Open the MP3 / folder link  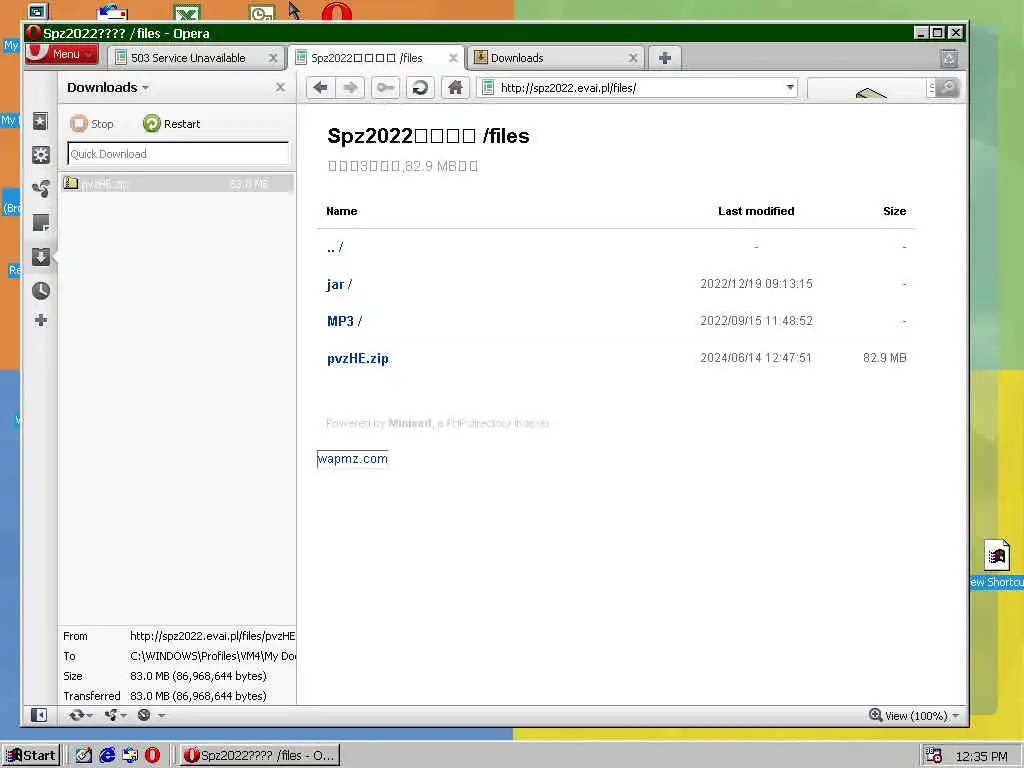(x=344, y=321)
